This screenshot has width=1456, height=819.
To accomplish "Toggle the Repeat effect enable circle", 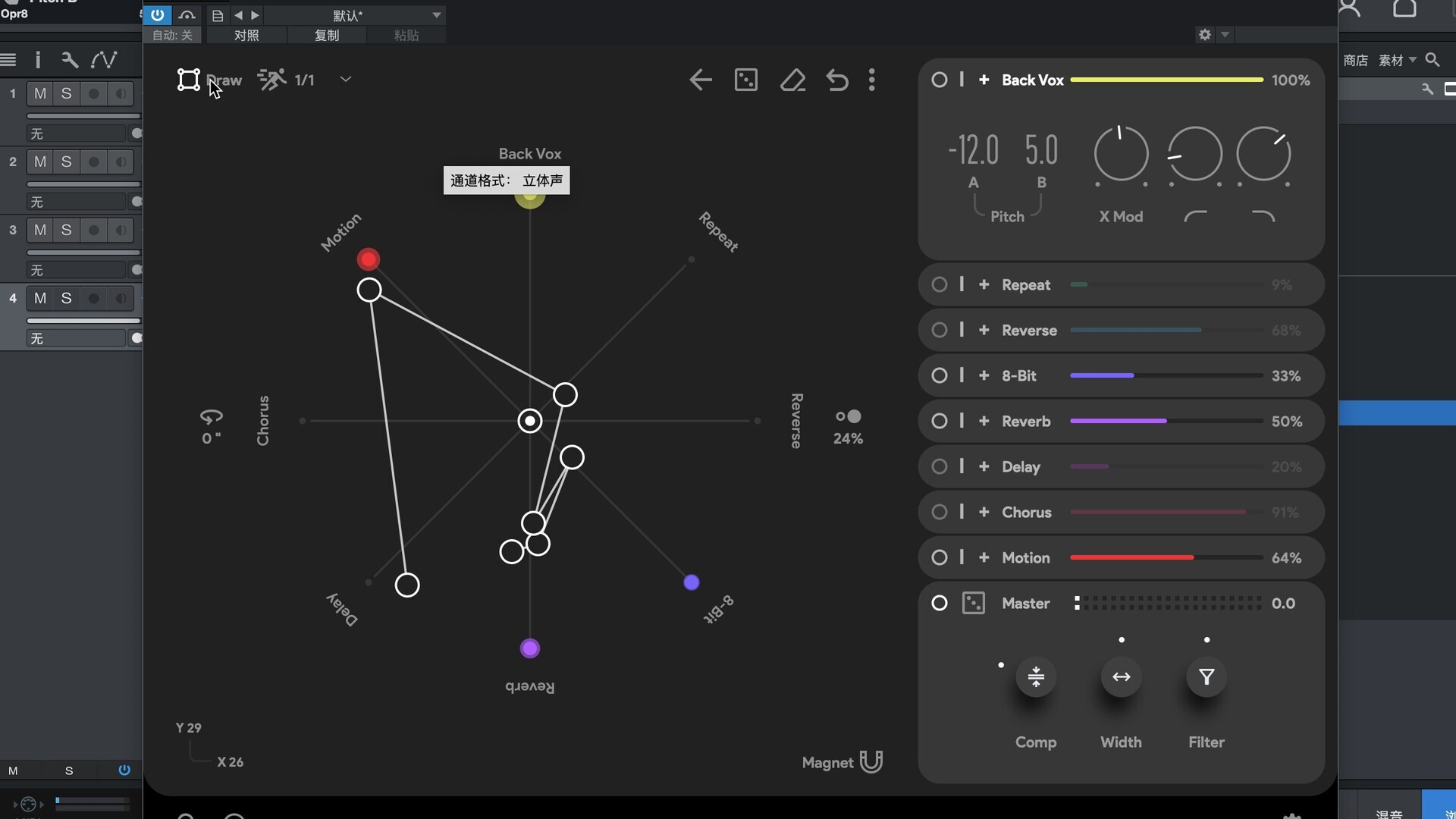I will (940, 284).
